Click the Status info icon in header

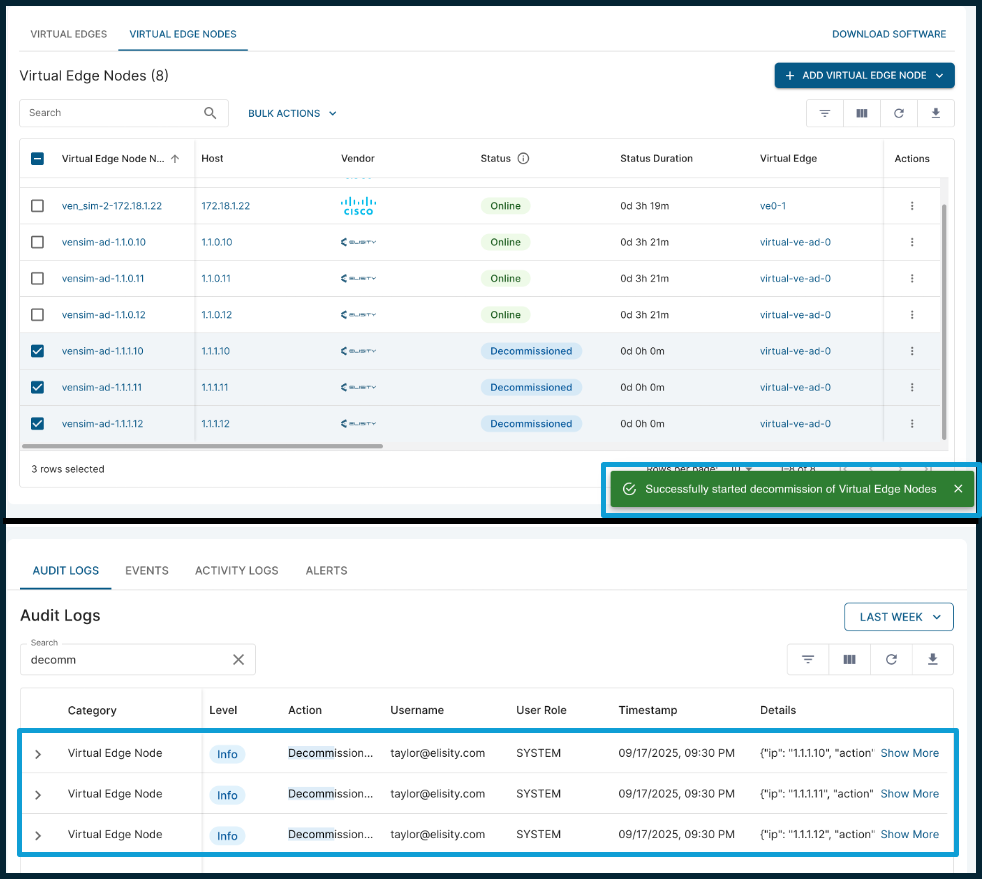(x=524, y=158)
